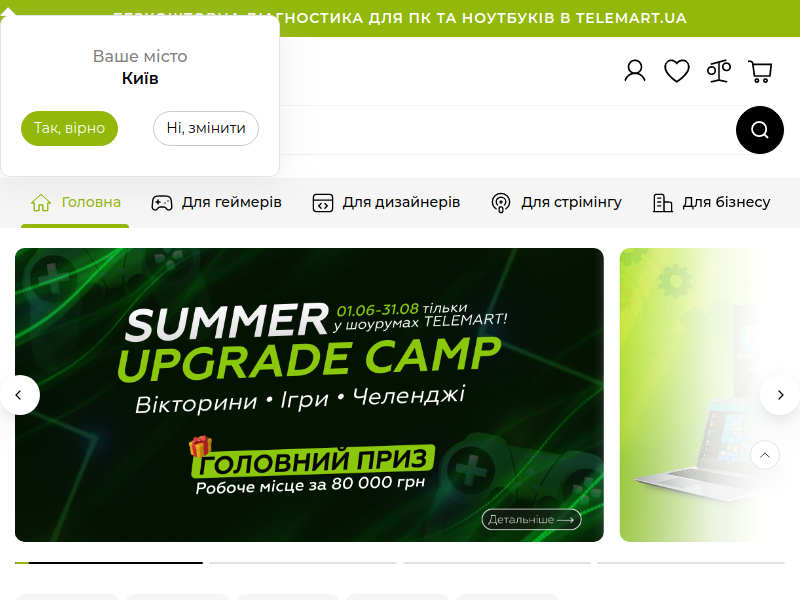Open the user account icon
This screenshot has height=600, width=800.
point(635,70)
